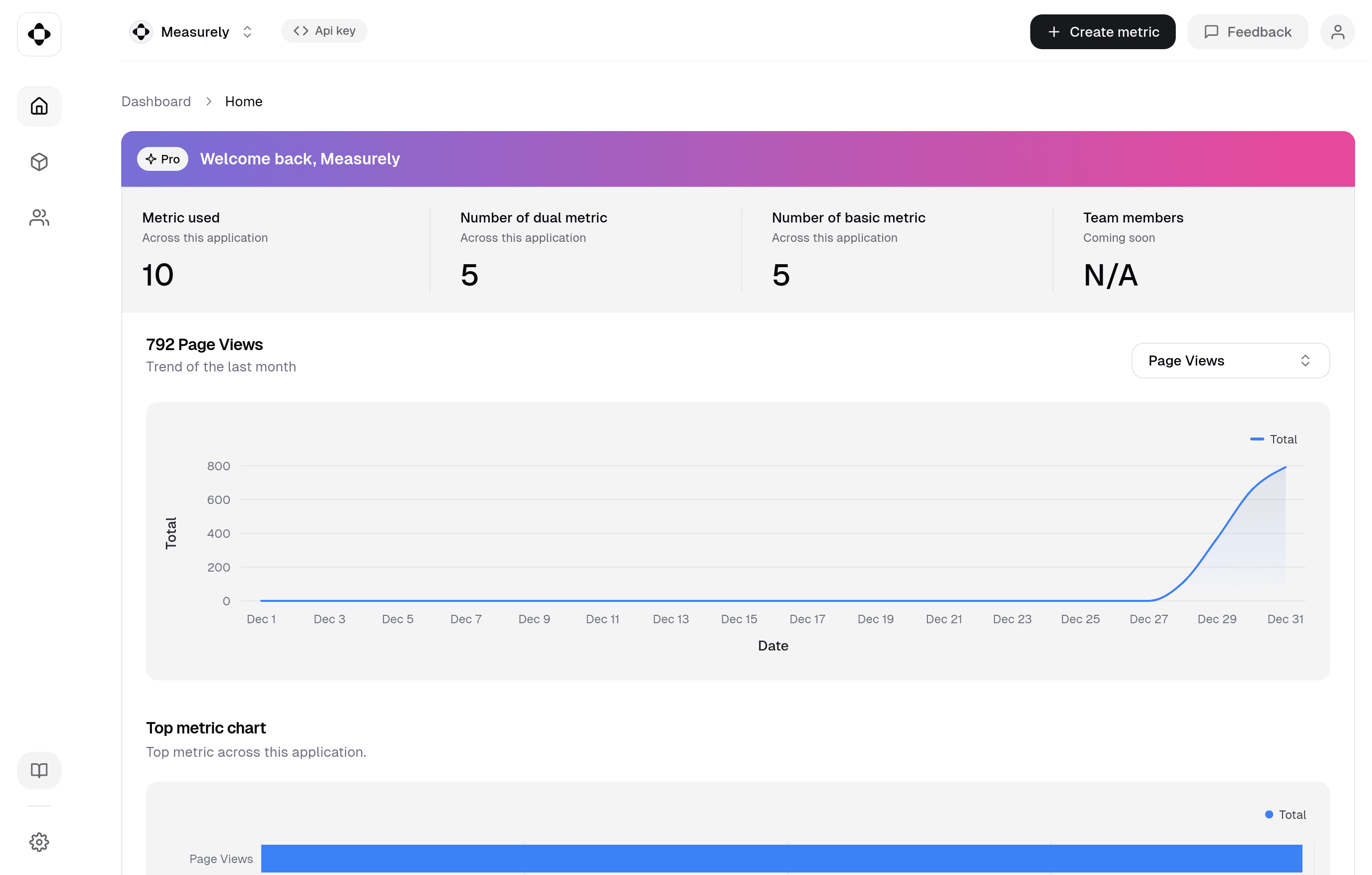Click the 'Trend of the last month' text
This screenshot has height=875, width=1372.
coord(221,367)
